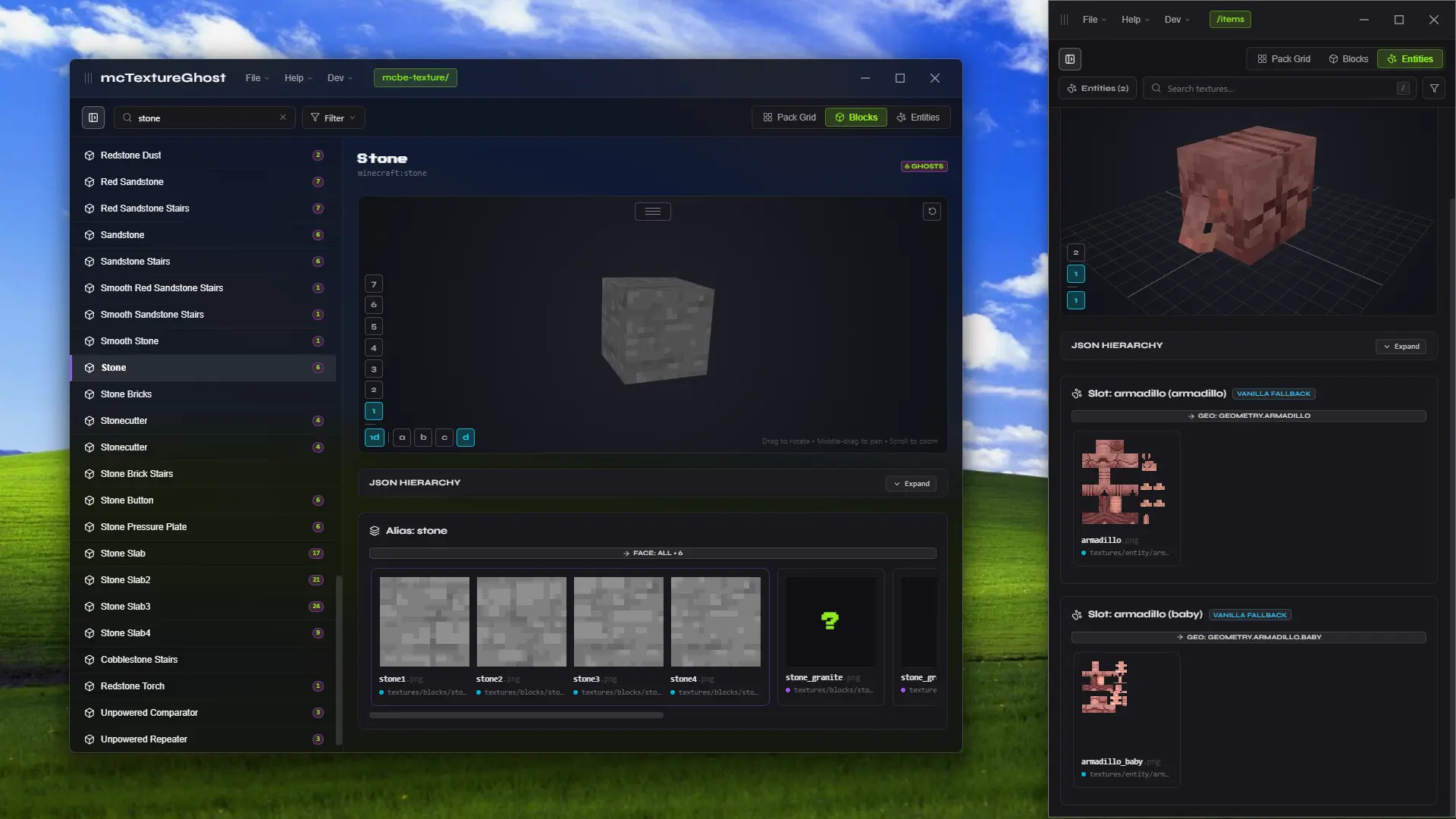Open File menu in right window
The height and width of the screenshot is (819, 1456).
point(1094,20)
